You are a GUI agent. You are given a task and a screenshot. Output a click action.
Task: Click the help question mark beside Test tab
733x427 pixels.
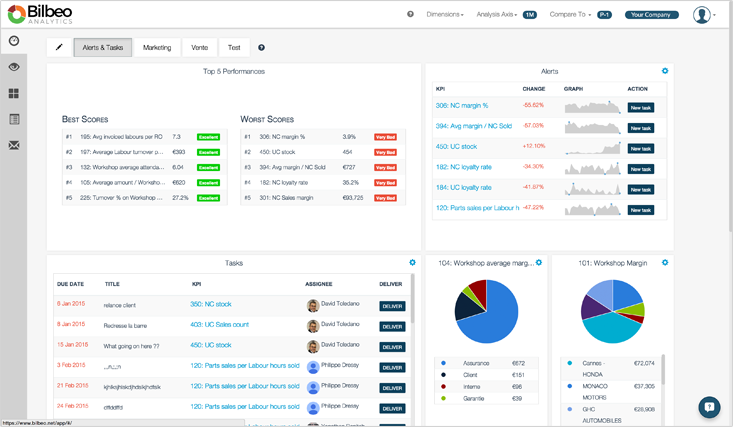pyautogui.click(x=262, y=47)
